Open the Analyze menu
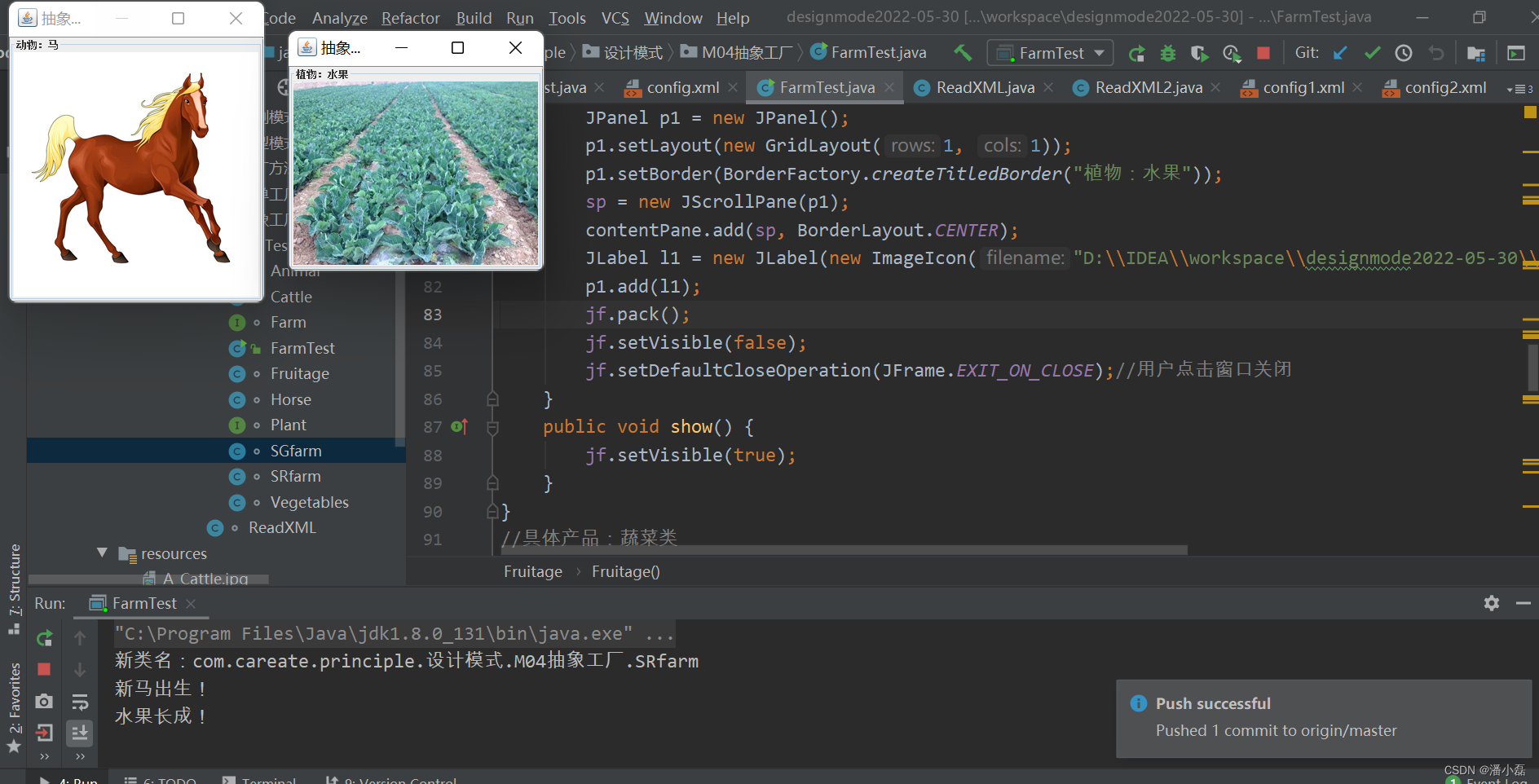 point(340,18)
